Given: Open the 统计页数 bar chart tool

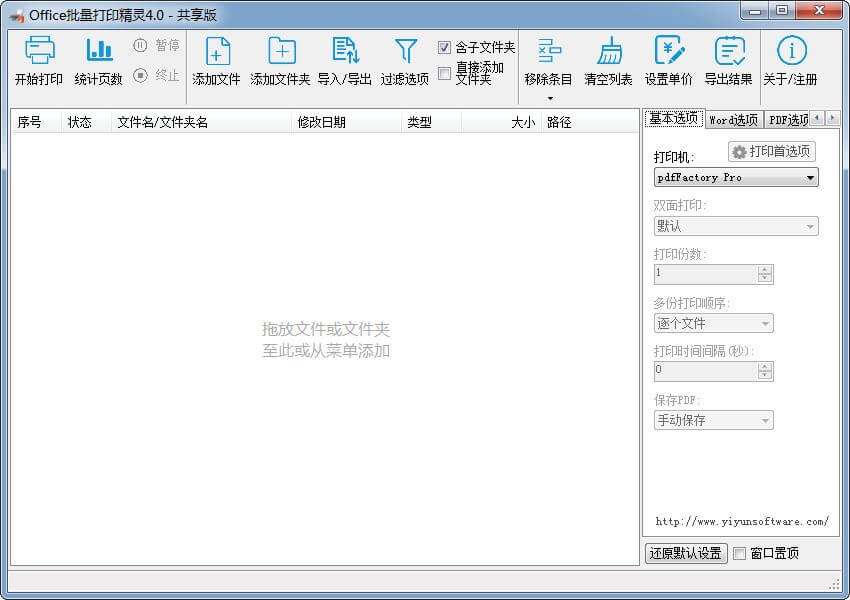Looking at the screenshot, I should [x=99, y=50].
